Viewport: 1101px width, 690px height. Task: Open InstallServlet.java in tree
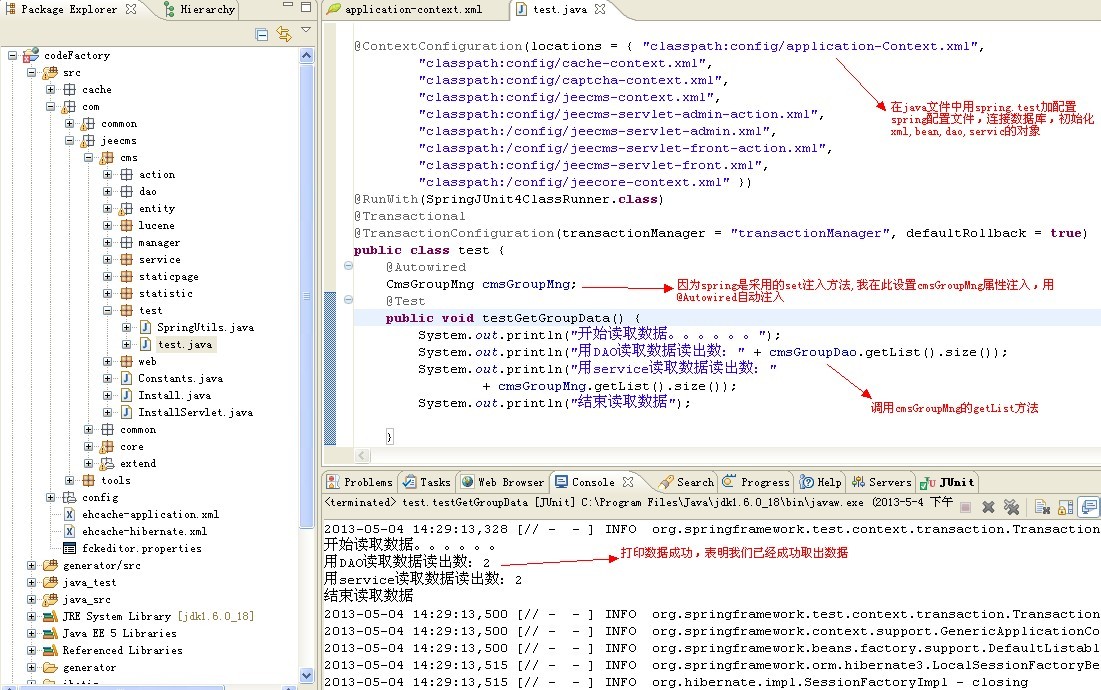(x=195, y=413)
